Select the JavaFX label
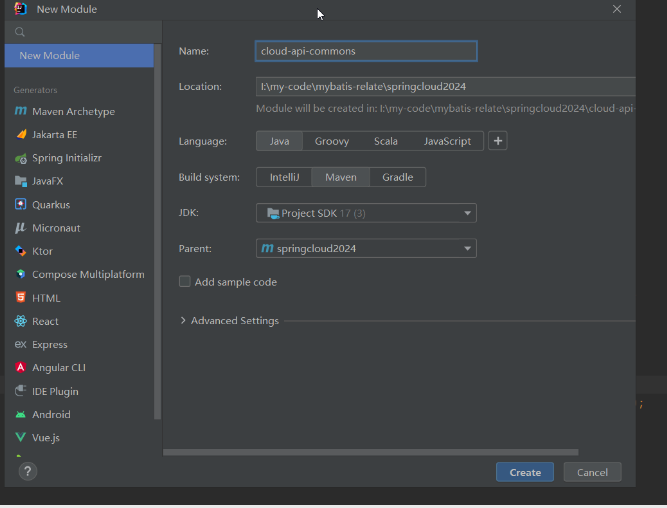The image size is (667, 508). [x=48, y=181]
